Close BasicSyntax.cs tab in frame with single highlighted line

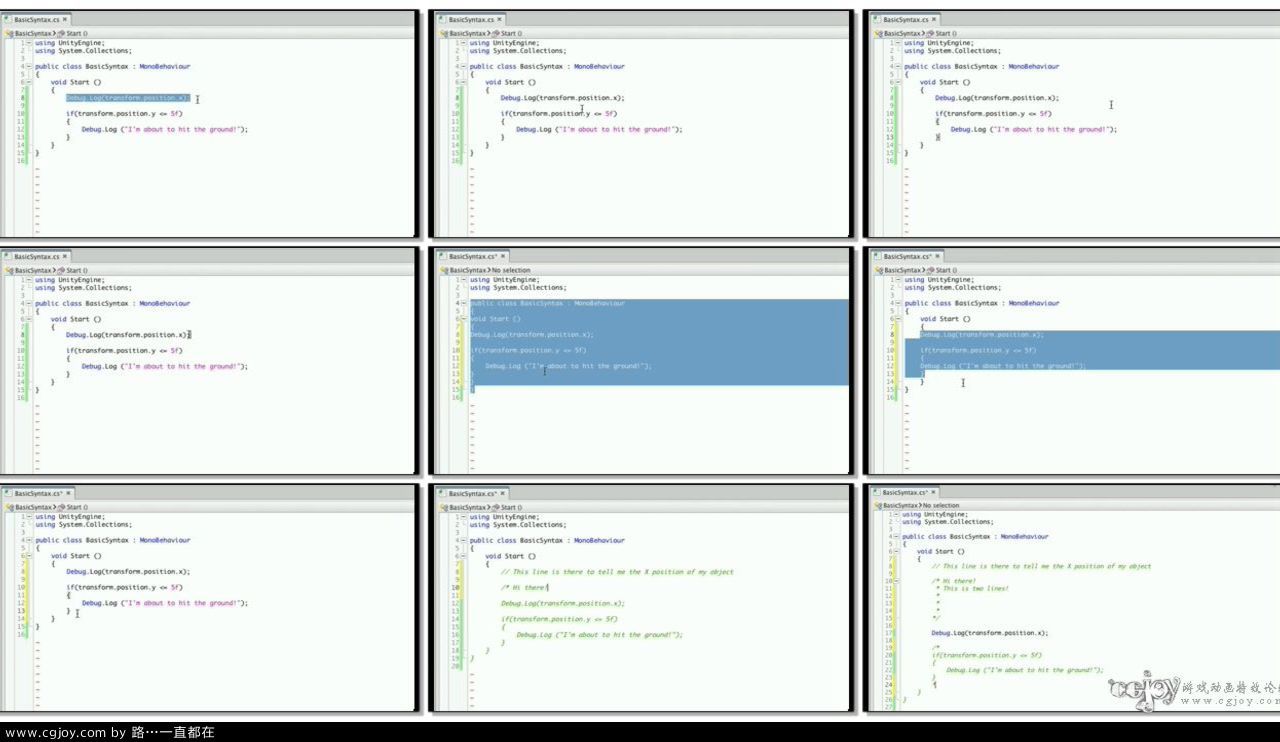coord(65,19)
